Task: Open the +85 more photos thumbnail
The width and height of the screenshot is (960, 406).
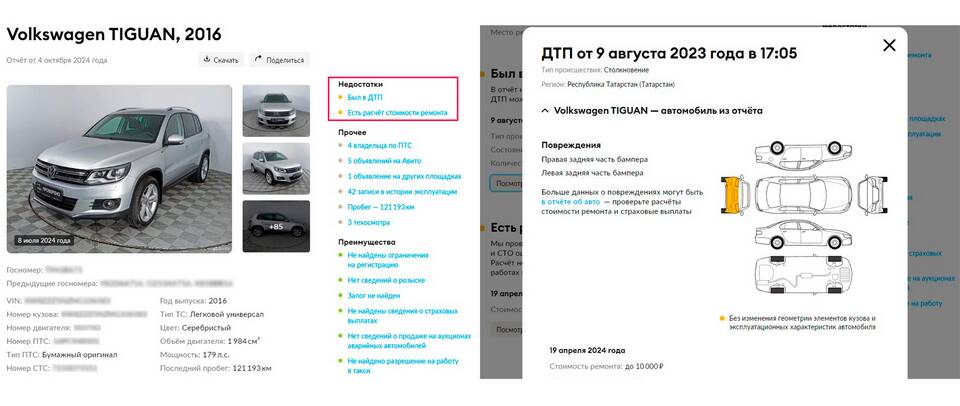Action: [x=276, y=226]
